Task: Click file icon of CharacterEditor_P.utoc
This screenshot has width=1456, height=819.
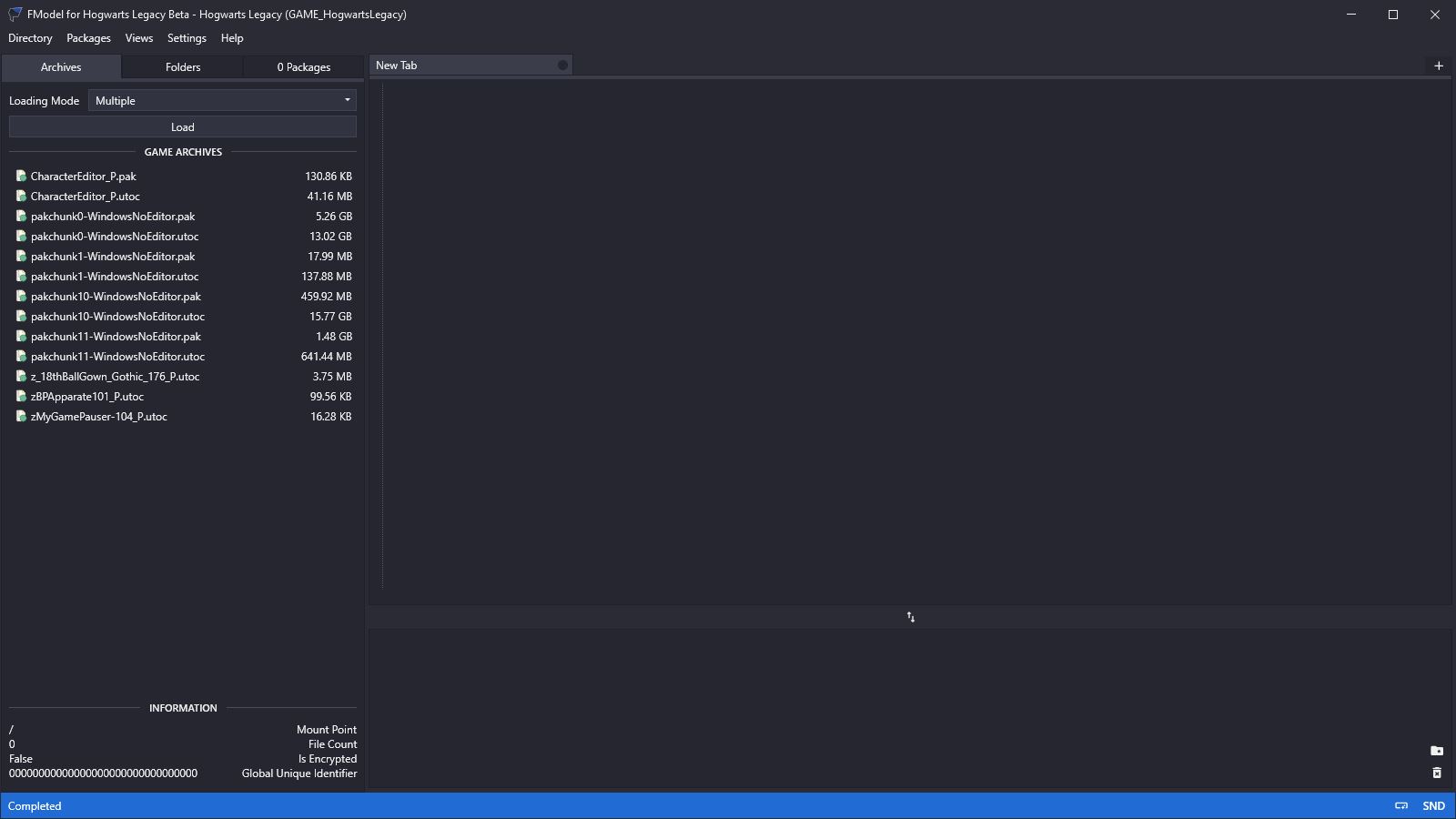Action: coord(21,196)
